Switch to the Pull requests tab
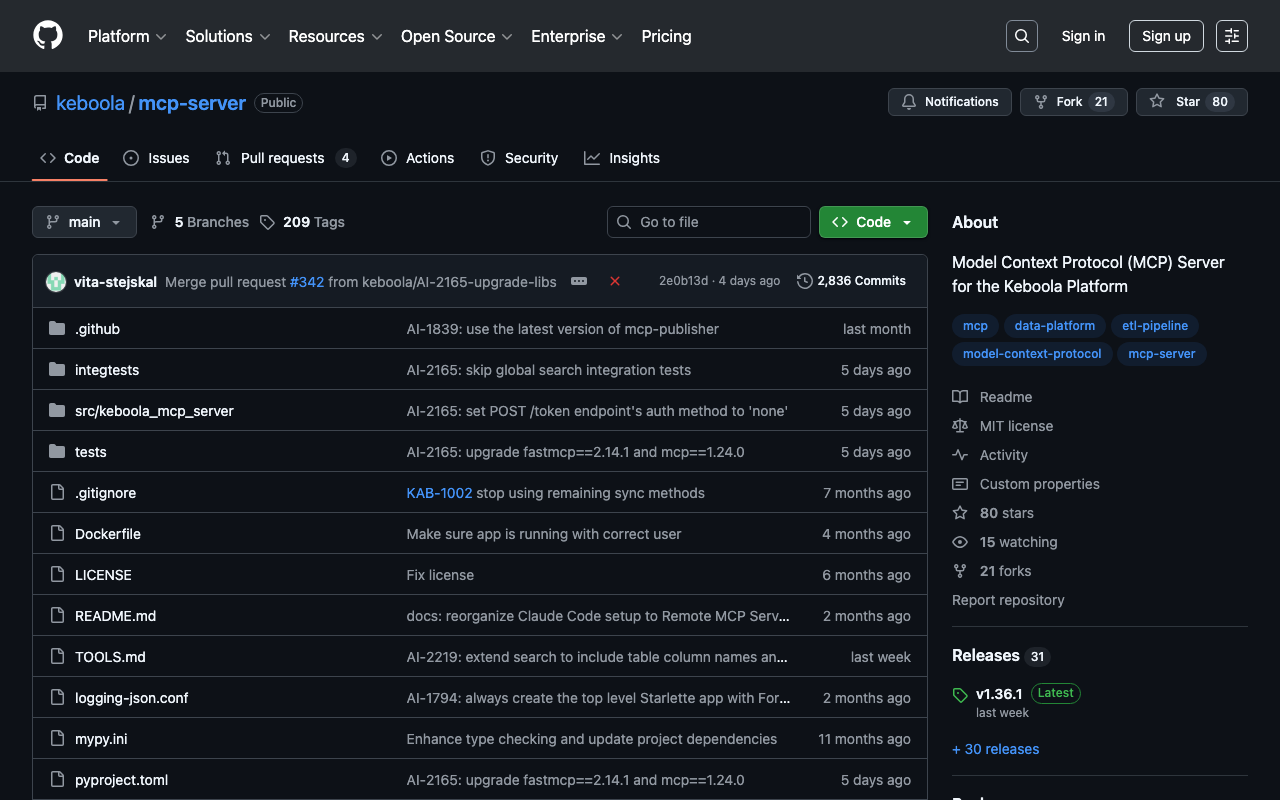 [282, 158]
